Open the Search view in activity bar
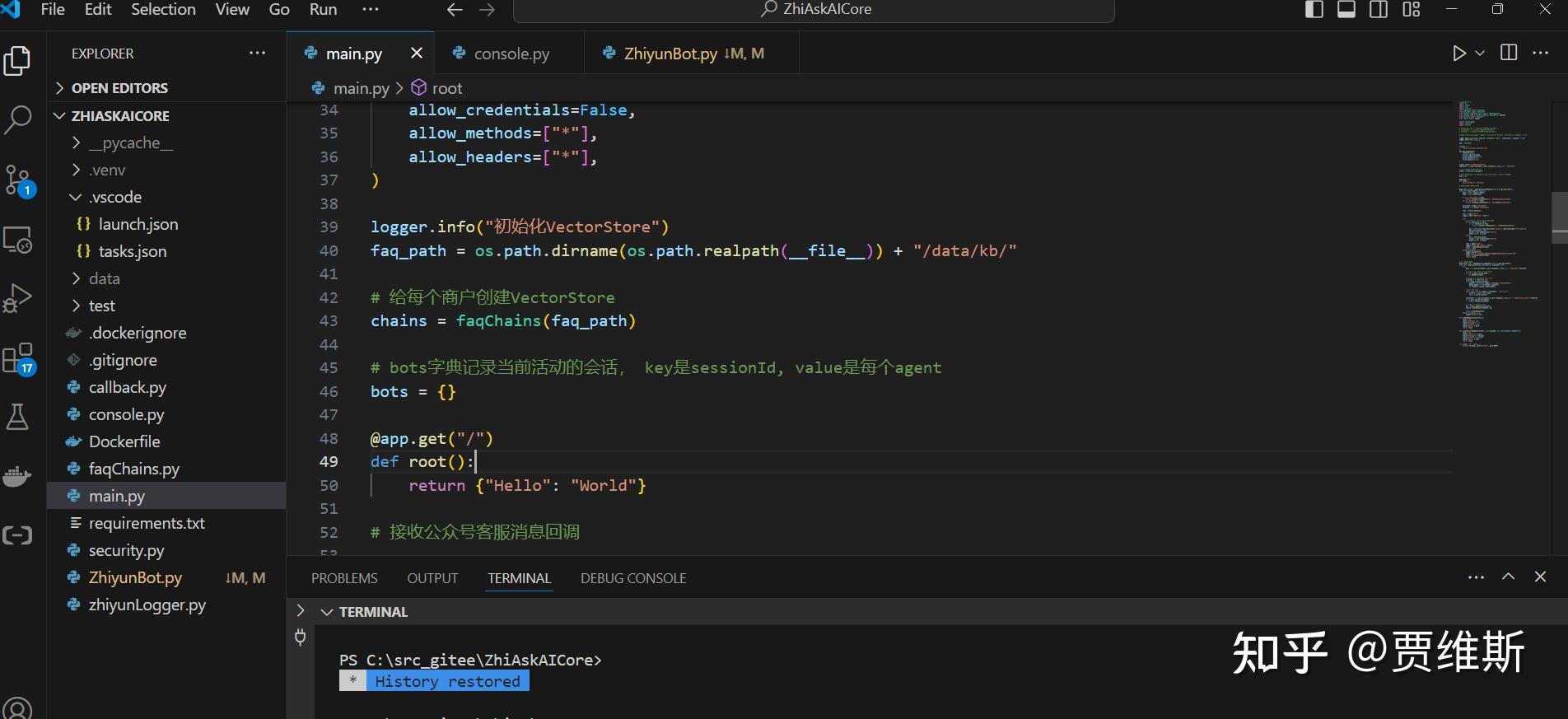 pyautogui.click(x=17, y=119)
